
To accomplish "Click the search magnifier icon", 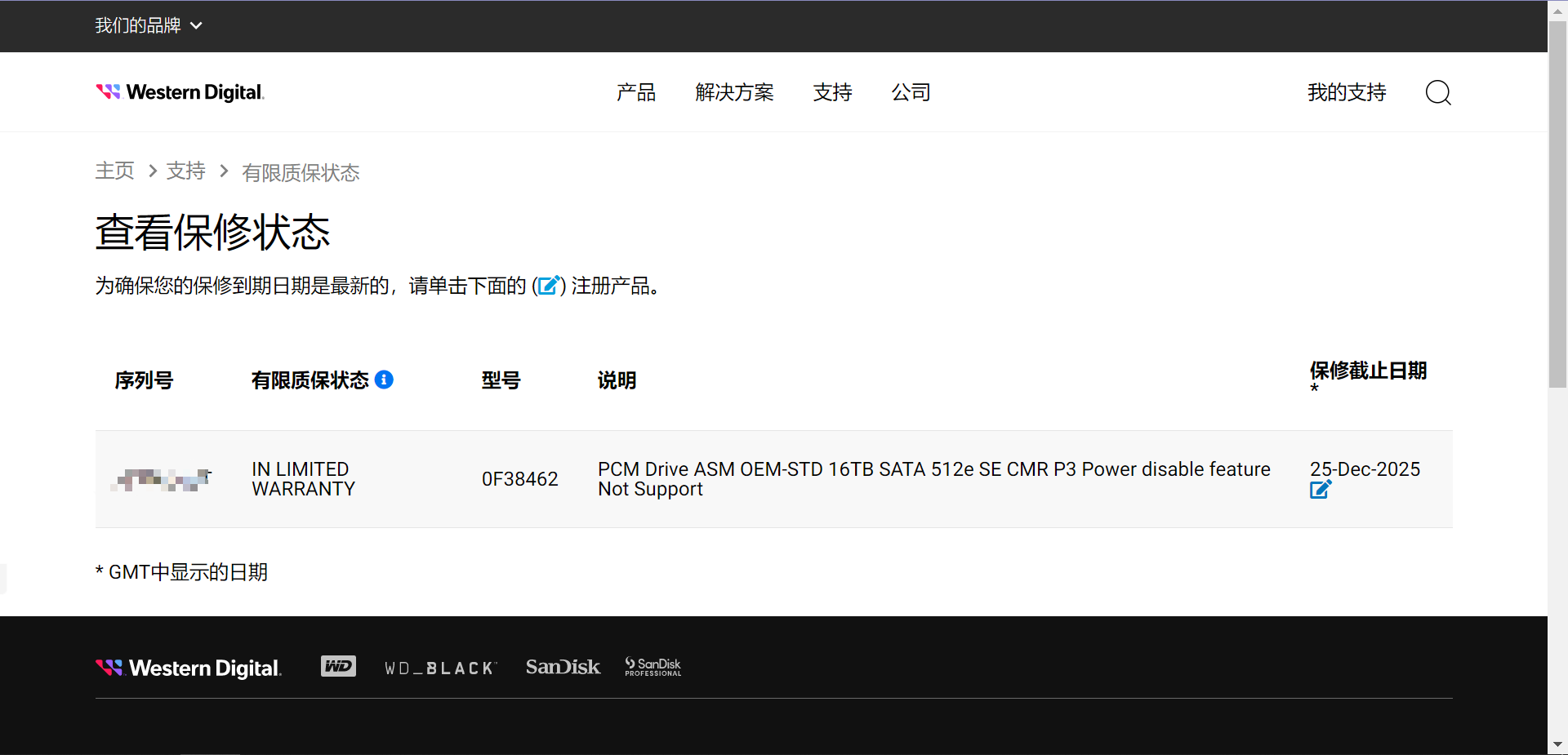I will click(x=1437, y=92).
